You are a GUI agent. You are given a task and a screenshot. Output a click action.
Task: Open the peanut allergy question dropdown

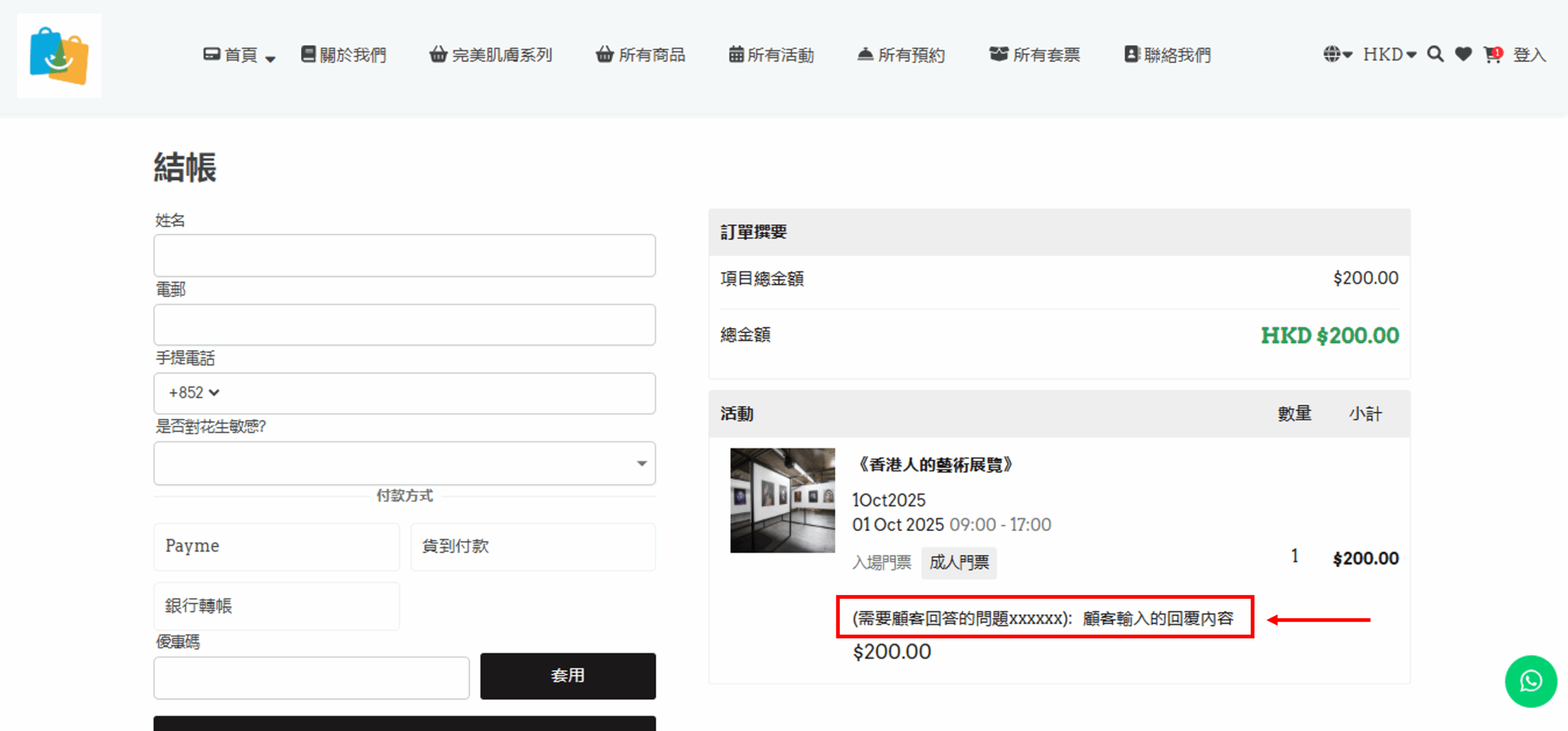pos(404,463)
